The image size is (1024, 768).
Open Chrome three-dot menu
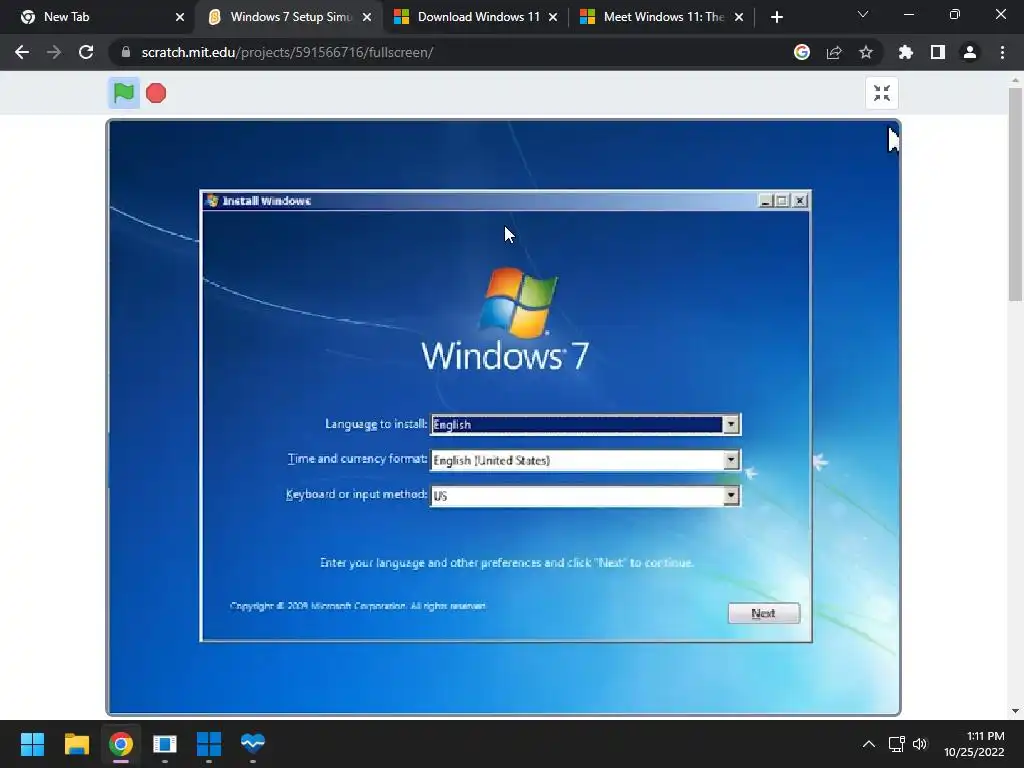click(1002, 52)
